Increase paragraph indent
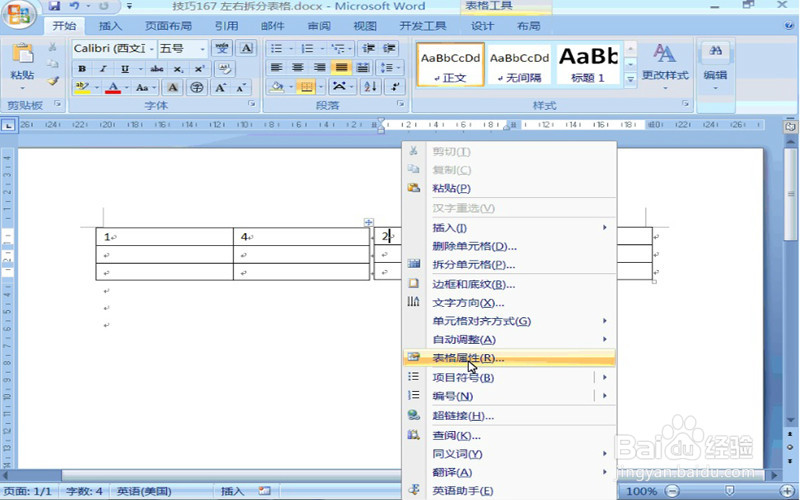Screen dimensions: 800x500 (389, 48)
